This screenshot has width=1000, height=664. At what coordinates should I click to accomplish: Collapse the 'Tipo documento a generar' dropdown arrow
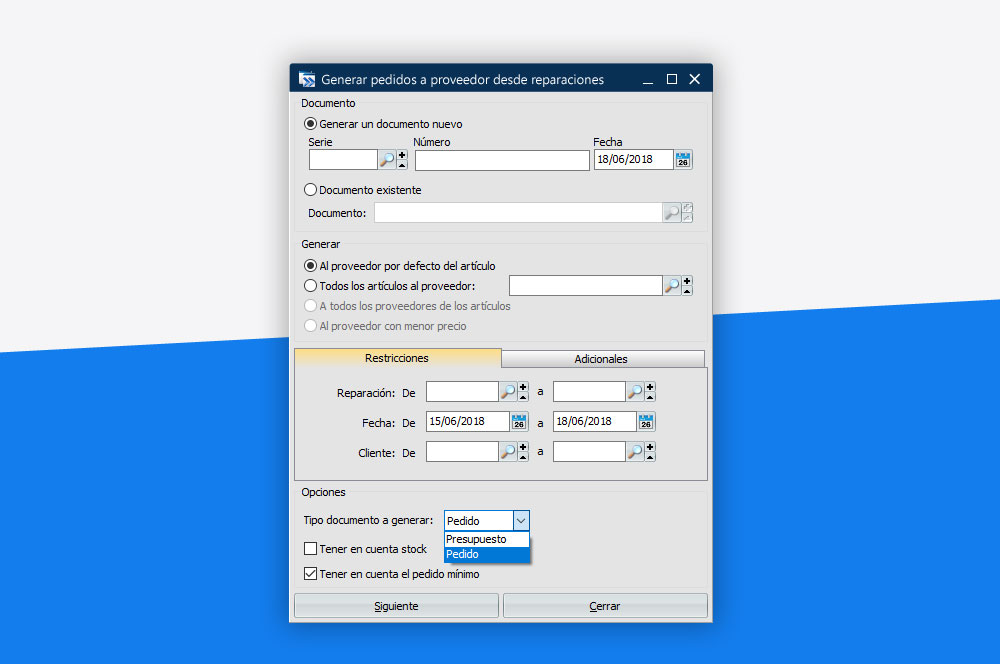[520, 521]
